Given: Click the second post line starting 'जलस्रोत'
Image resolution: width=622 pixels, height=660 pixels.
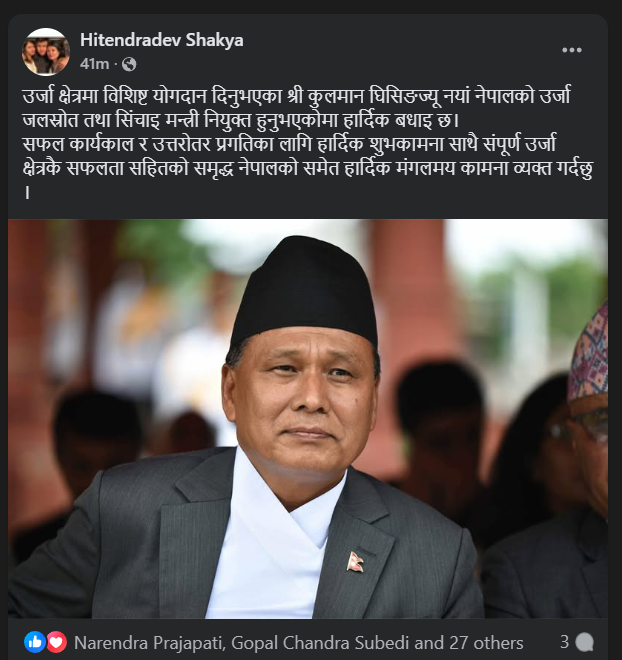Looking at the screenshot, I should click(x=240, y=120).
